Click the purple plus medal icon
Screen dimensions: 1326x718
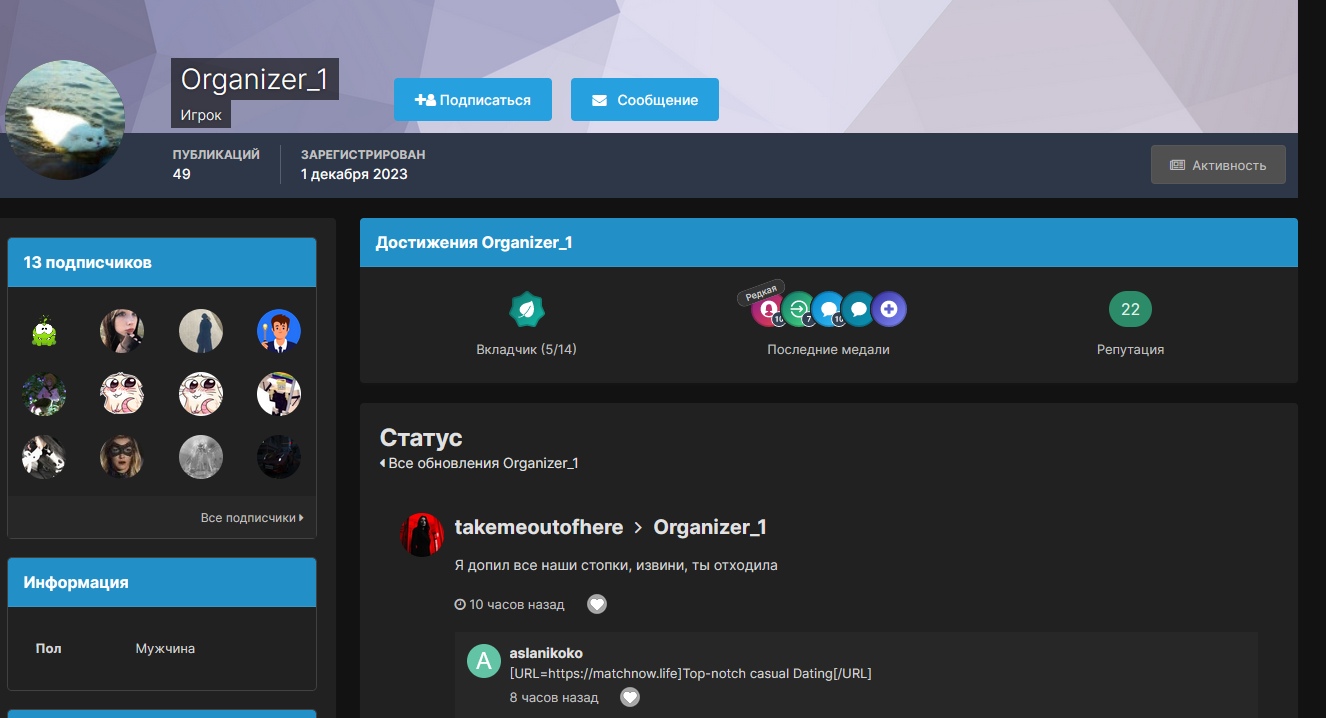[x=888, y=310]
